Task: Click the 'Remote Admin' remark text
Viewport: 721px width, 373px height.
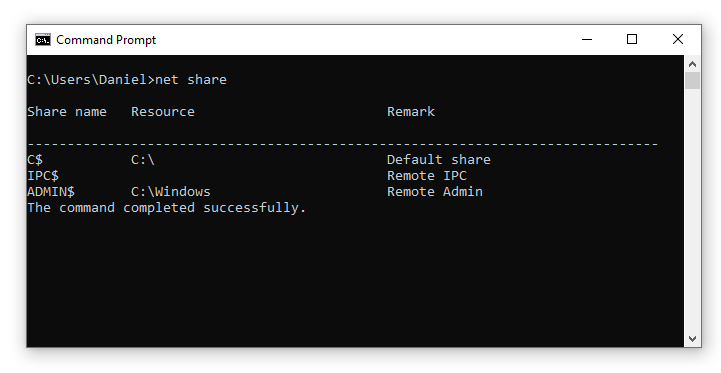Action: (435, 192)
